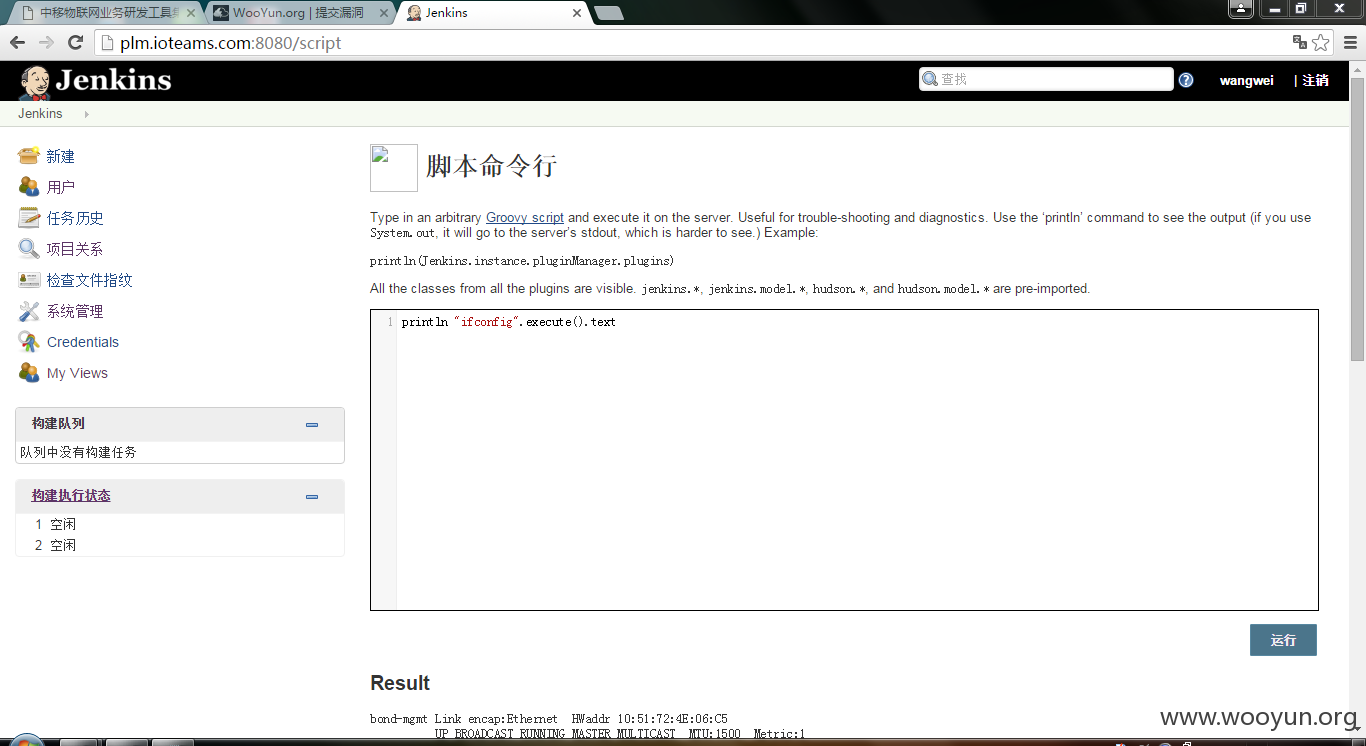Click the 任务历史 notepad icon

coord(29,218)
